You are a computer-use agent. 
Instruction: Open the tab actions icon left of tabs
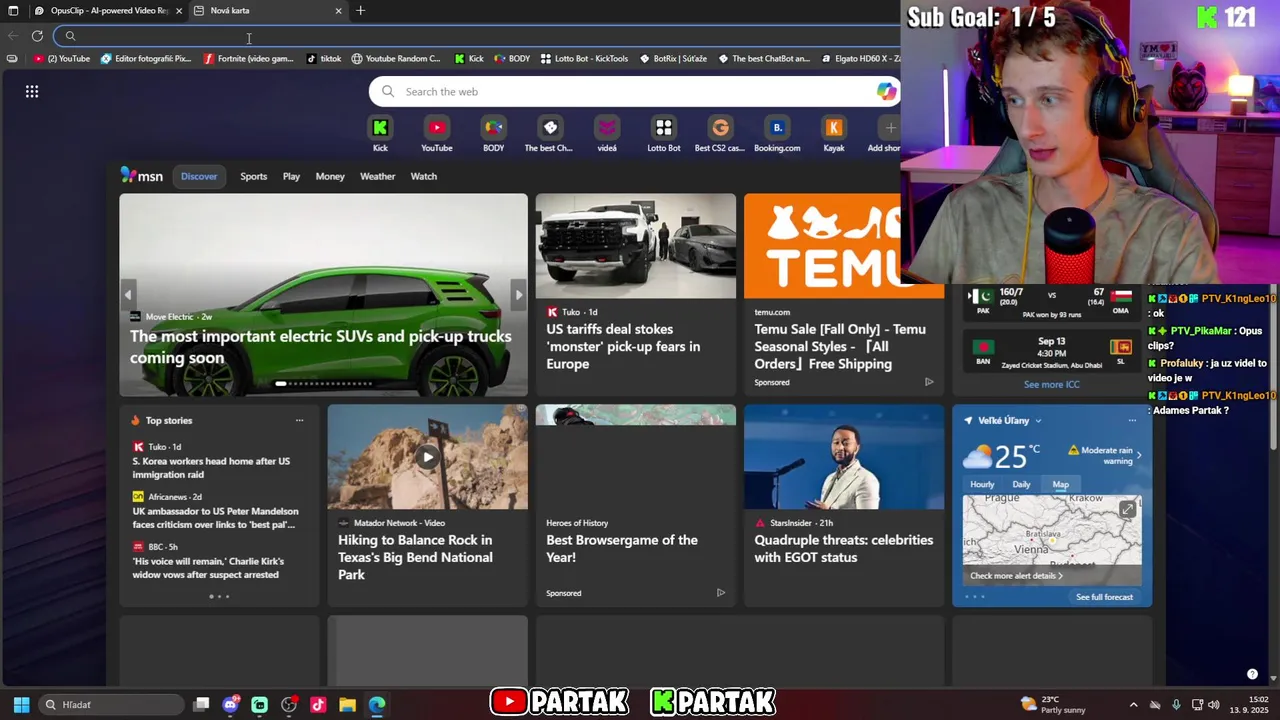click(x=13, y=11)
